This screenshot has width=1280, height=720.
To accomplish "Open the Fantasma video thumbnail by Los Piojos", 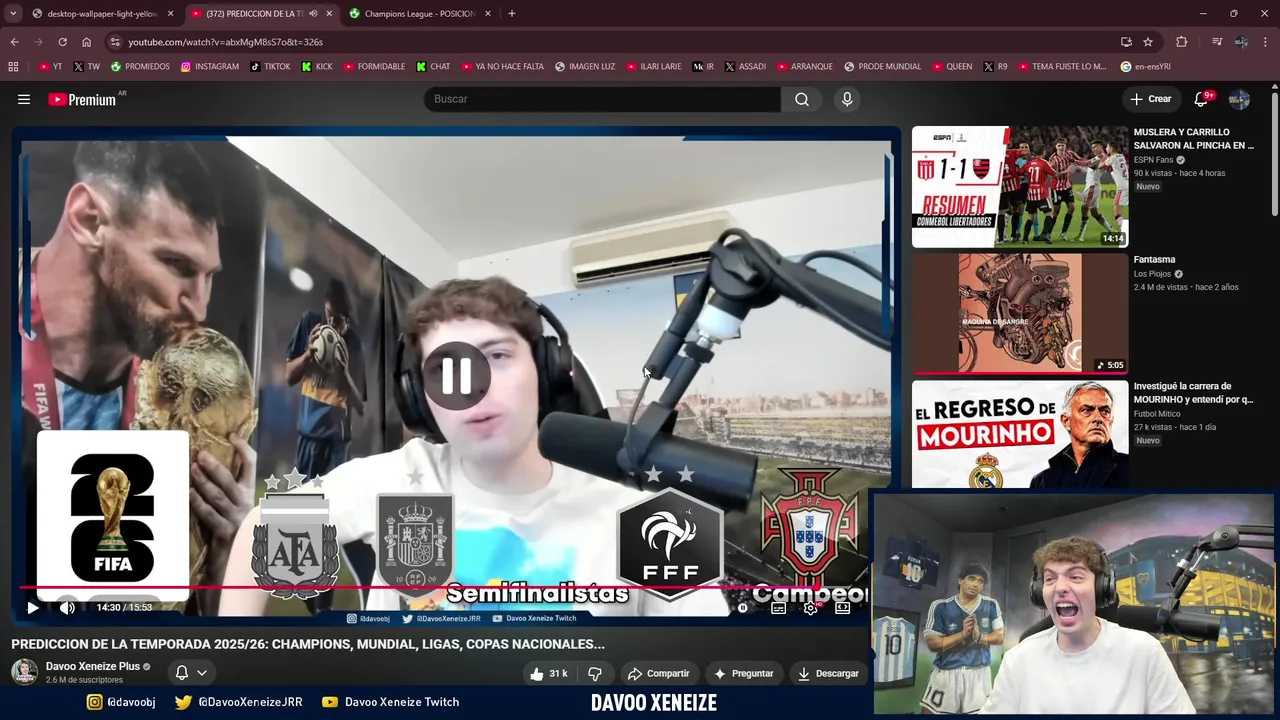I will (x=1019, y=313).
